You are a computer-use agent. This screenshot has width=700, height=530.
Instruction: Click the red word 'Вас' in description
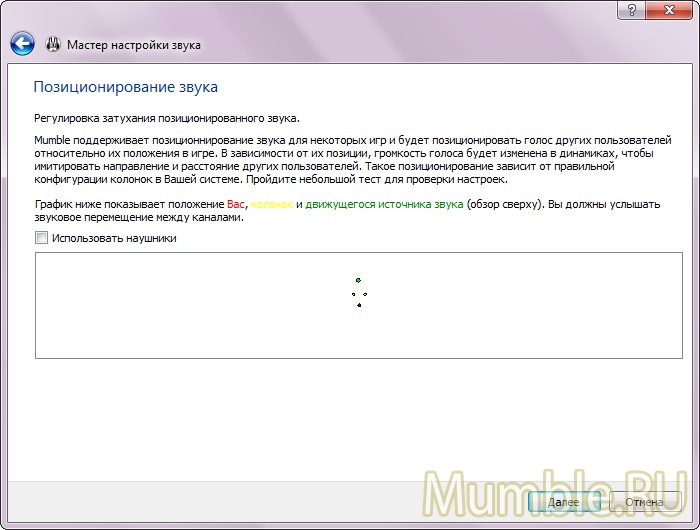point(235,204)
